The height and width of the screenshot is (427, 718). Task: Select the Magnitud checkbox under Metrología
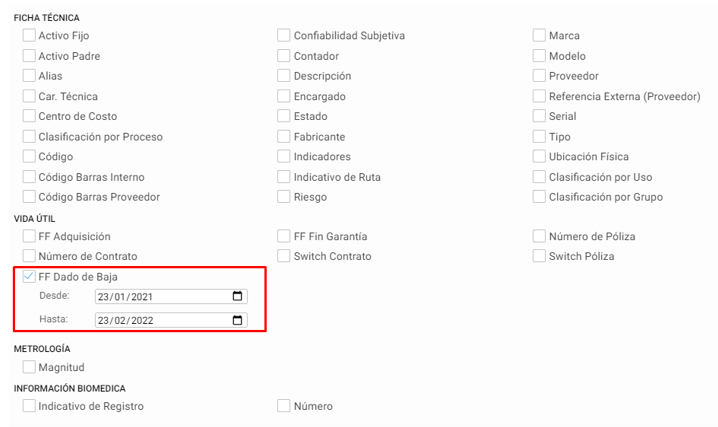click(29, 367)
